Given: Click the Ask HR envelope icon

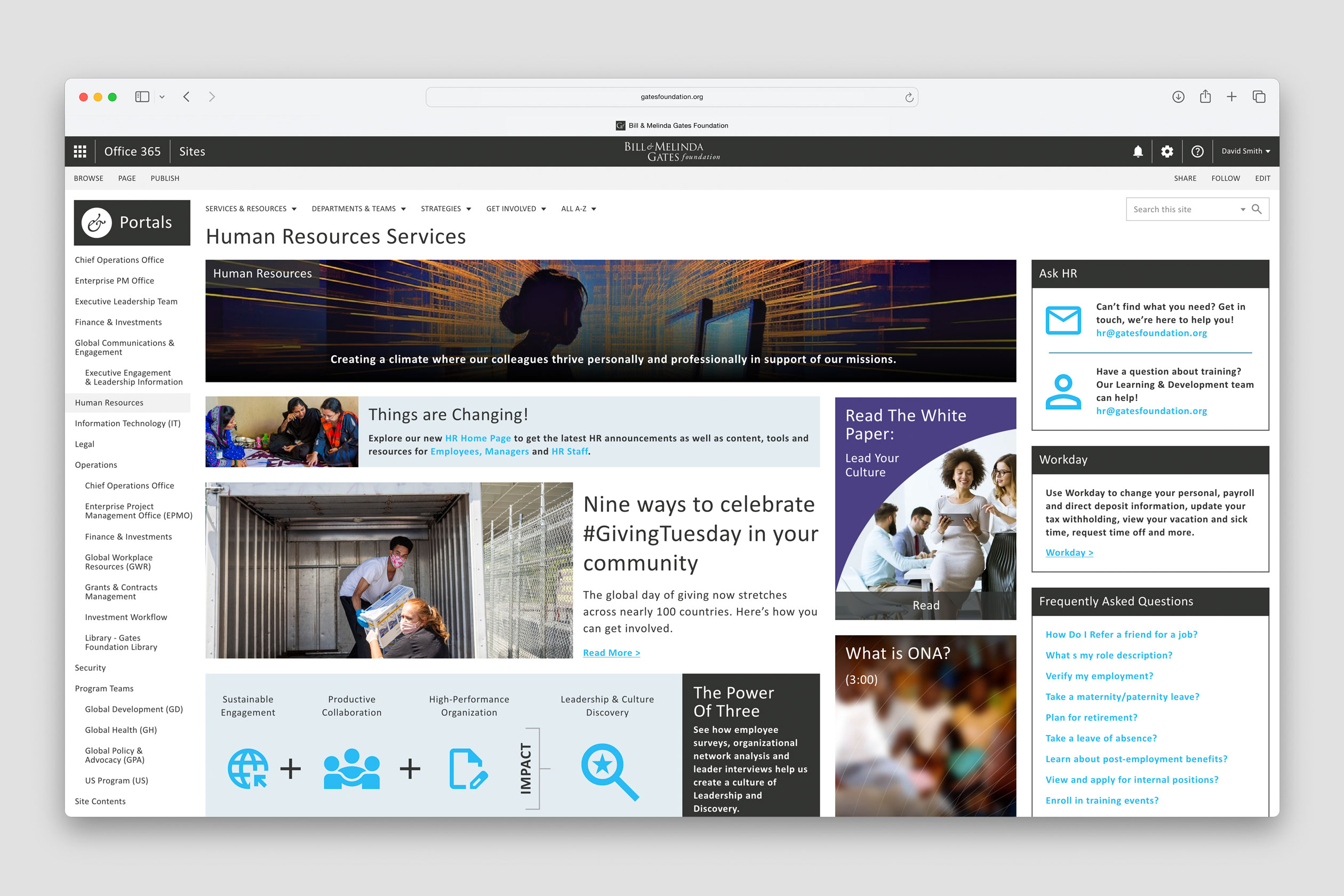Looking at the screenshot, I should [1063, 320].
